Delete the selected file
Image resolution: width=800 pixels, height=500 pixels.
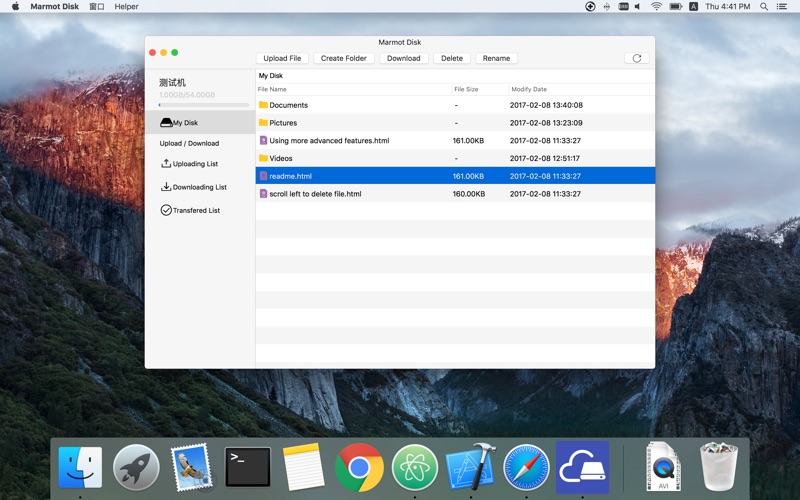click(x=452, y=58)
